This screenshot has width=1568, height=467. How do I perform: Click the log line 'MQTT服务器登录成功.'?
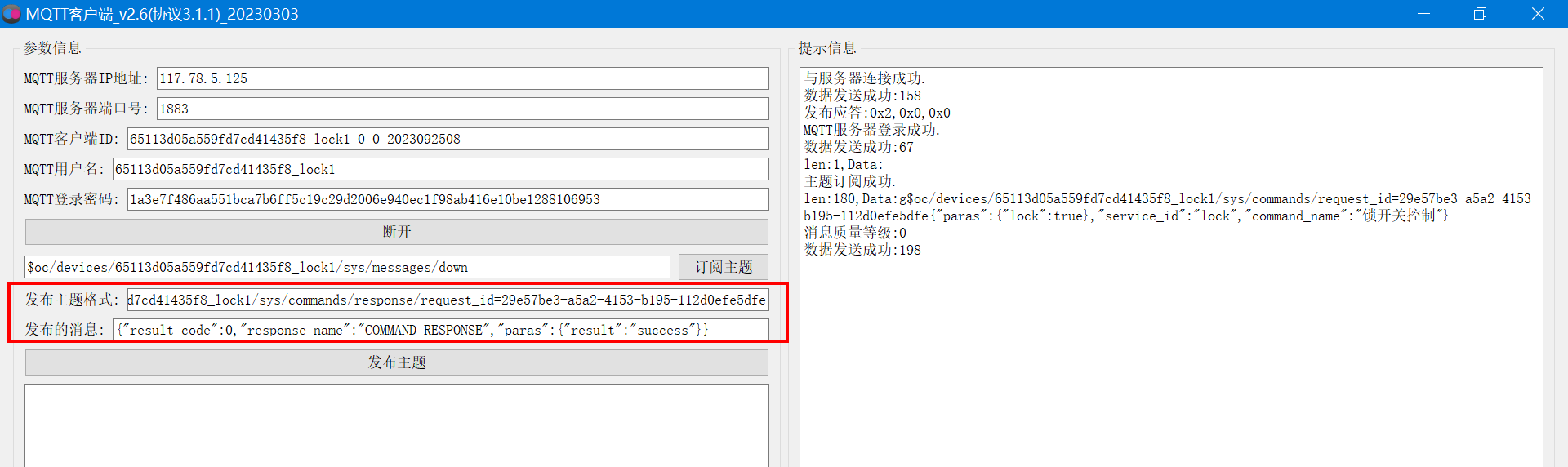point(871,130)
